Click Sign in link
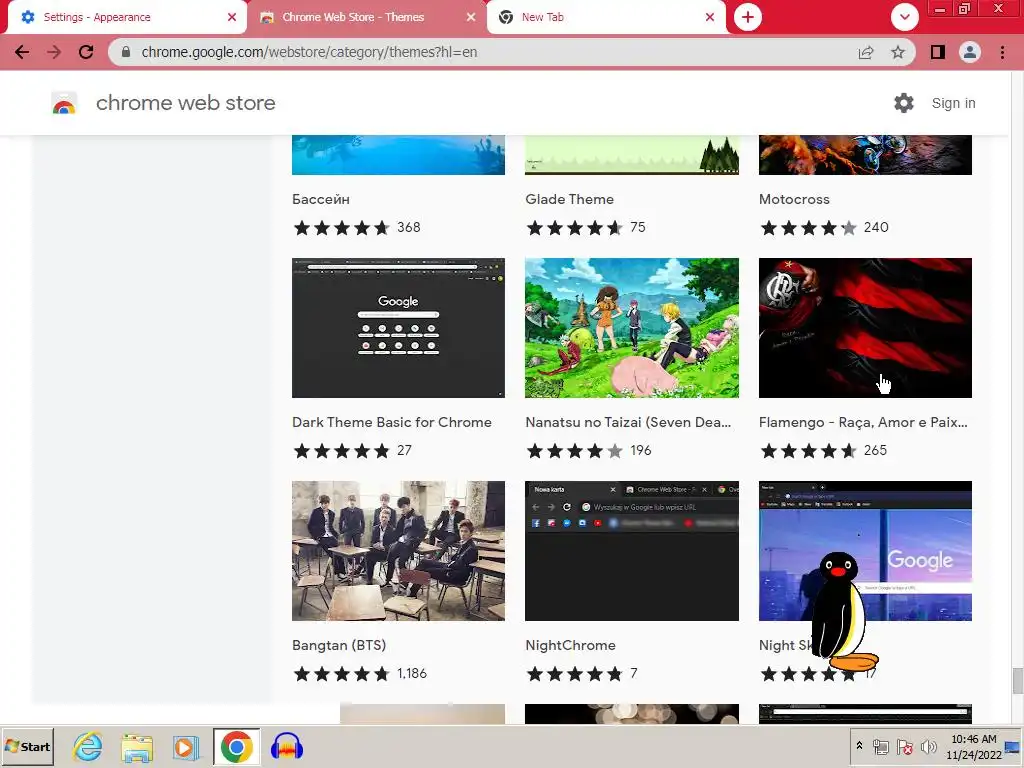This screenshot has height=768, width=1024. 953,103
